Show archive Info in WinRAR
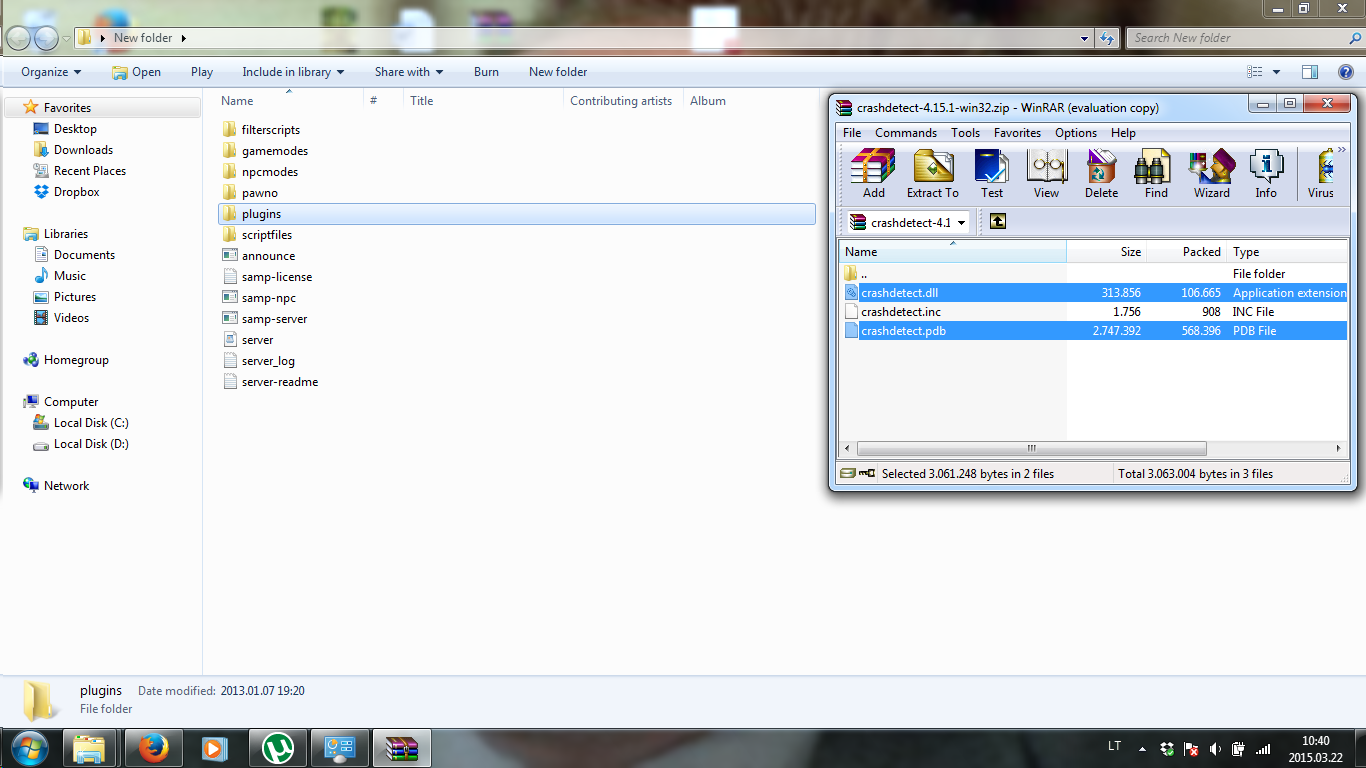 tap(1266, 174)
